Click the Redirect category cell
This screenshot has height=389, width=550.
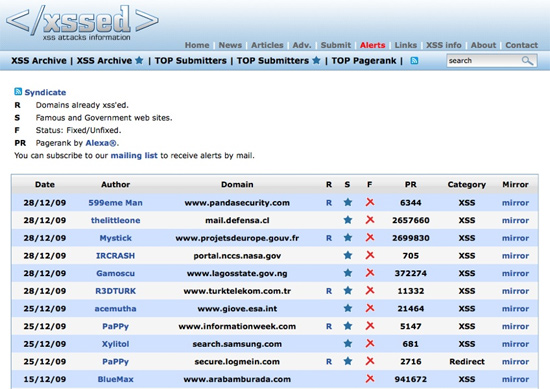467,362
